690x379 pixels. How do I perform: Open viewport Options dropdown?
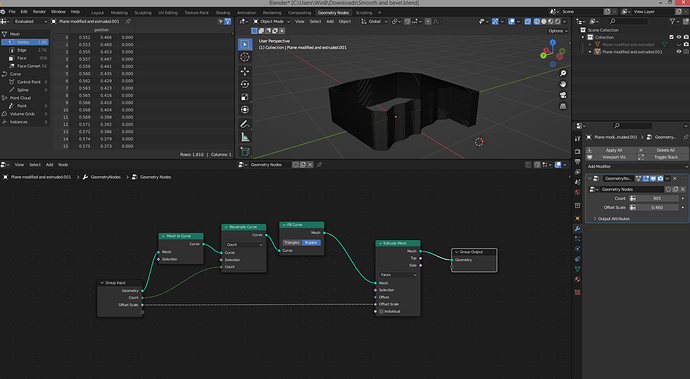pos(558,31)
